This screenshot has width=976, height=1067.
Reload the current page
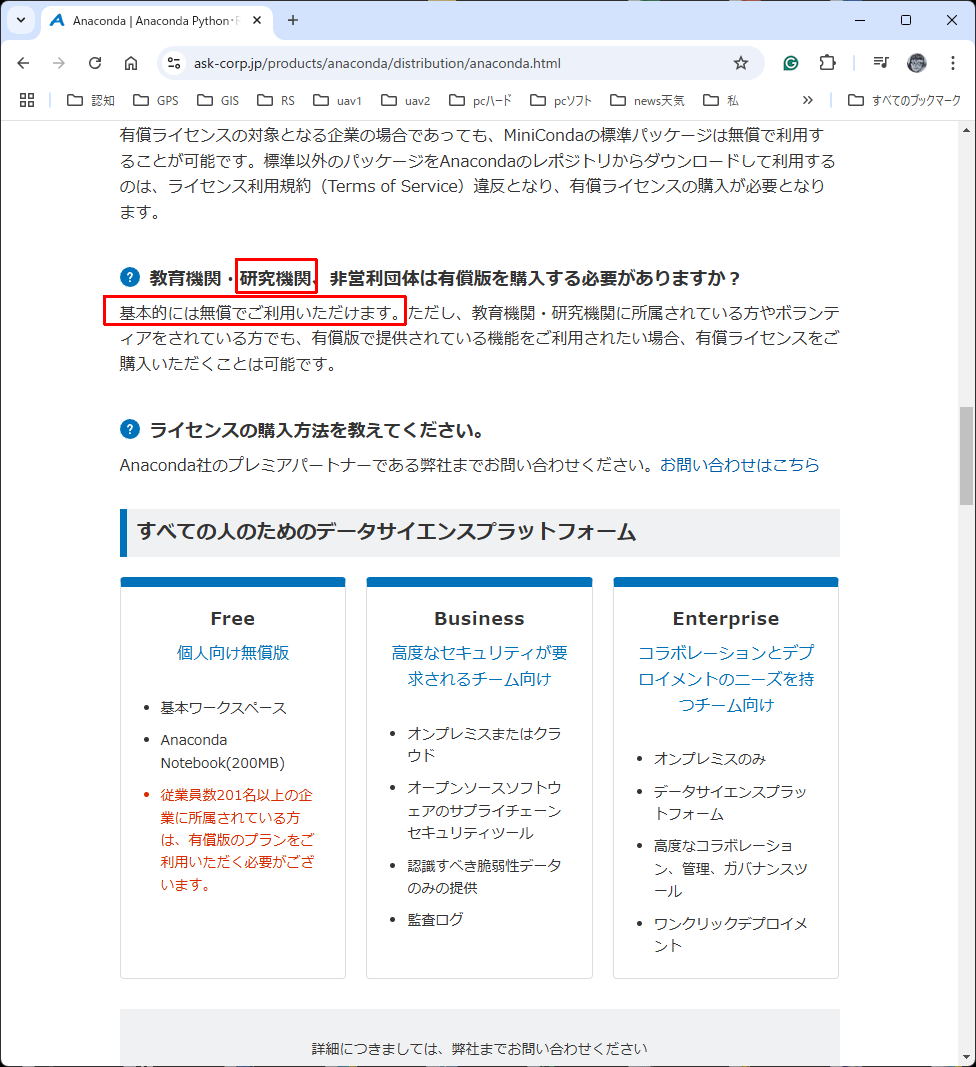[x=95, y=63]
